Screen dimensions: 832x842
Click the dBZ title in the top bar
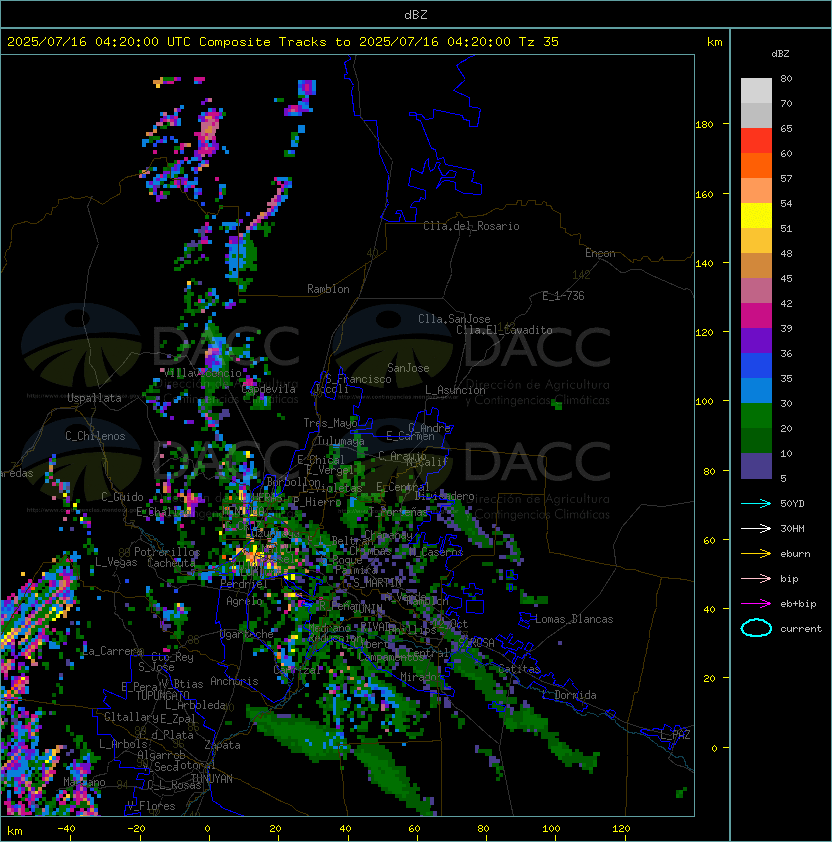click(x=416, y=15)
